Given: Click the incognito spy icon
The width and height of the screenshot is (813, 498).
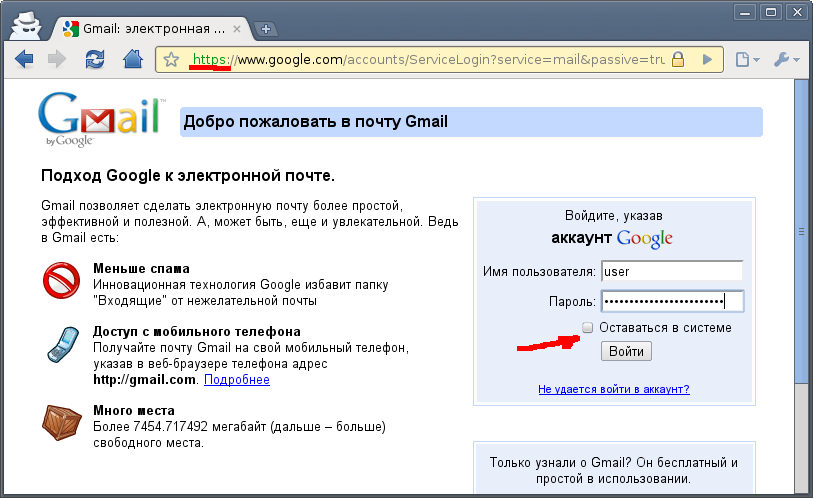Looking at the screenshot, I should pos(25,25).
